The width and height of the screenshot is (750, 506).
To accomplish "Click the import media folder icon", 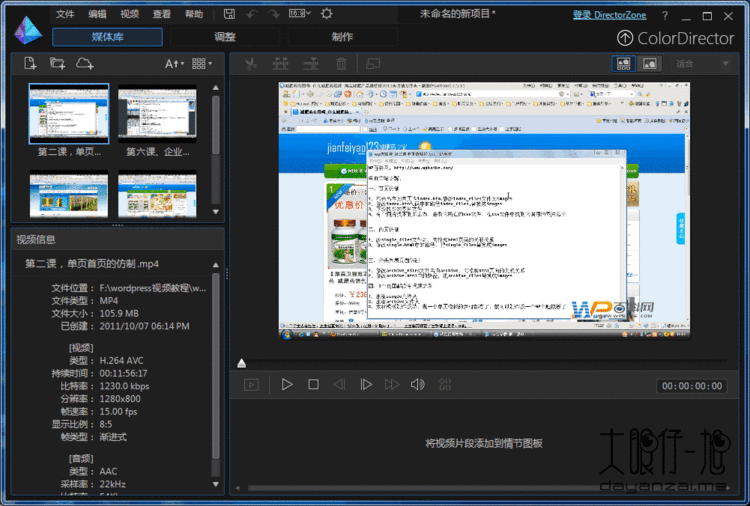I will click(57, 63).
